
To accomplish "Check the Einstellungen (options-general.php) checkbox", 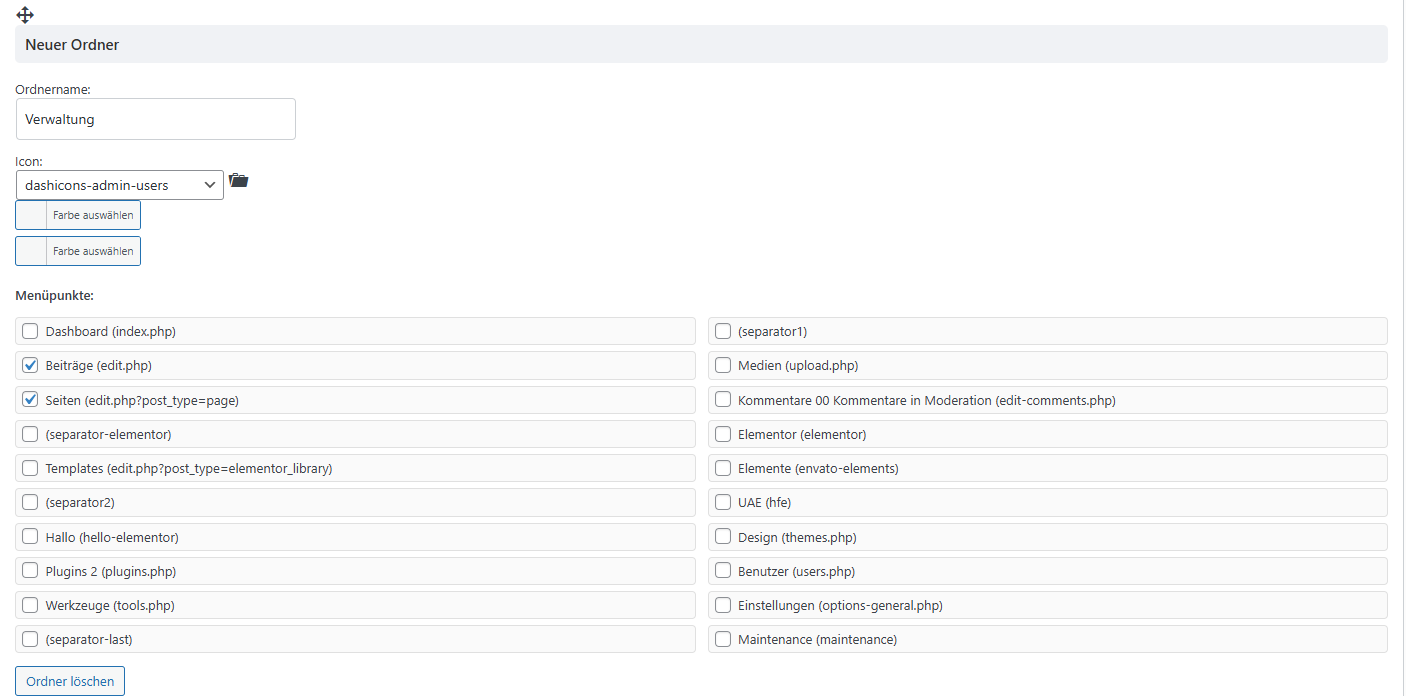I will 723,605.
